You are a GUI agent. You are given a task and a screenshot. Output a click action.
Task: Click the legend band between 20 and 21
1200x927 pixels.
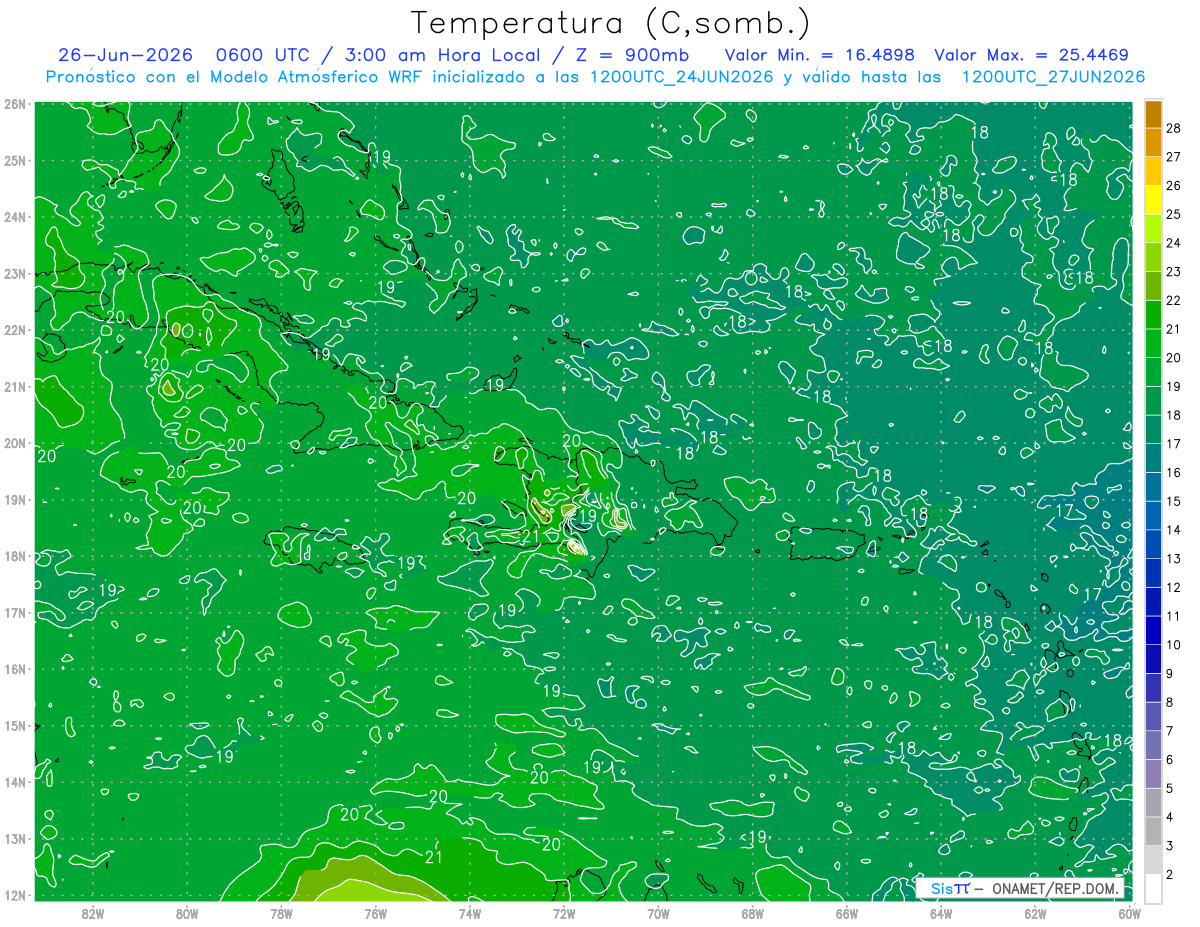pos(1153,343)
